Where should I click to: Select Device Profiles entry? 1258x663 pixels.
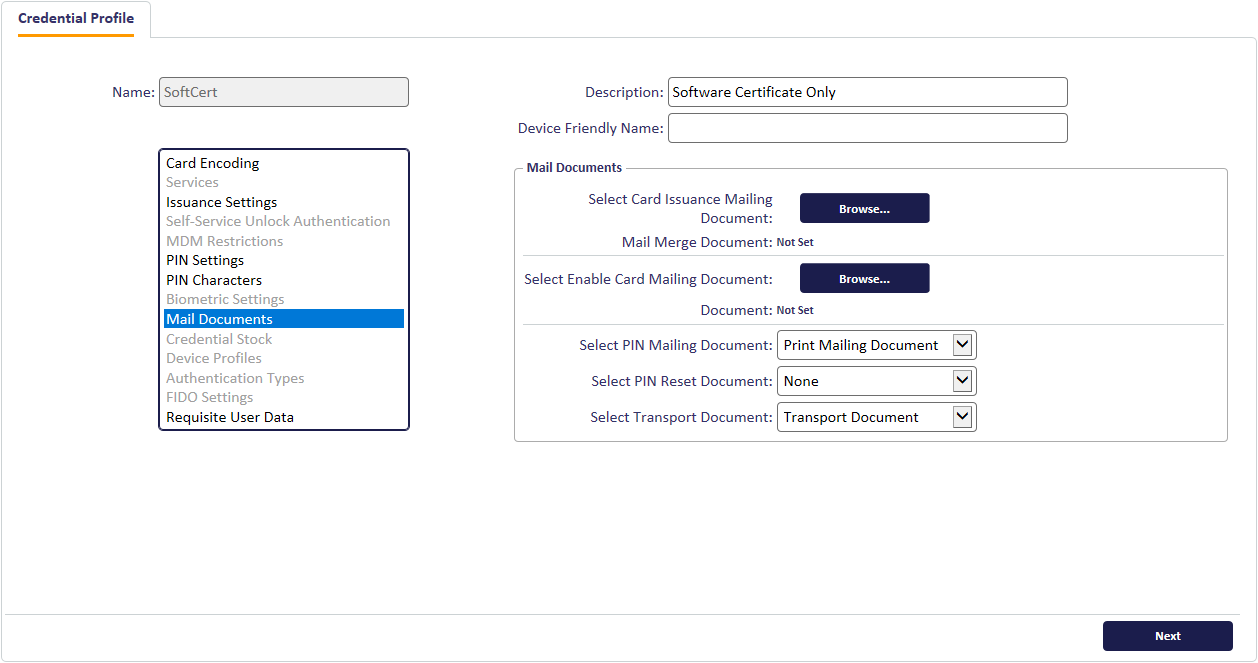point(213,358)
